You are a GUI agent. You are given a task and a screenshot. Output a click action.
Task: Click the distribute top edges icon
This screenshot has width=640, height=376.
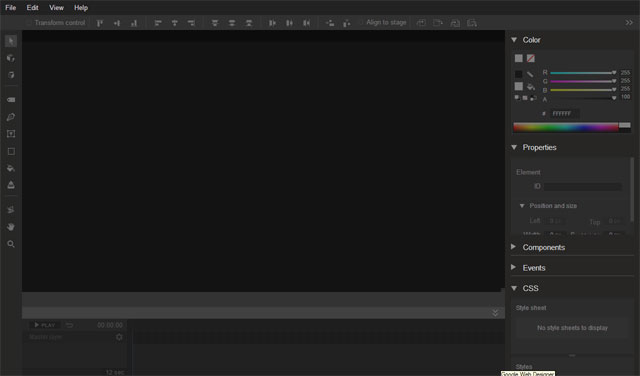click(x=215, y=23)
